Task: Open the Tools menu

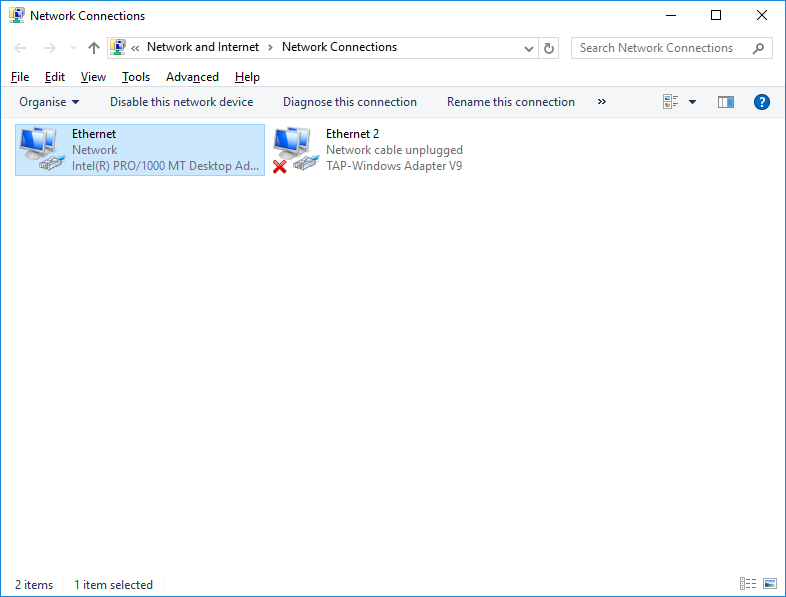Action: coord(136,77)
